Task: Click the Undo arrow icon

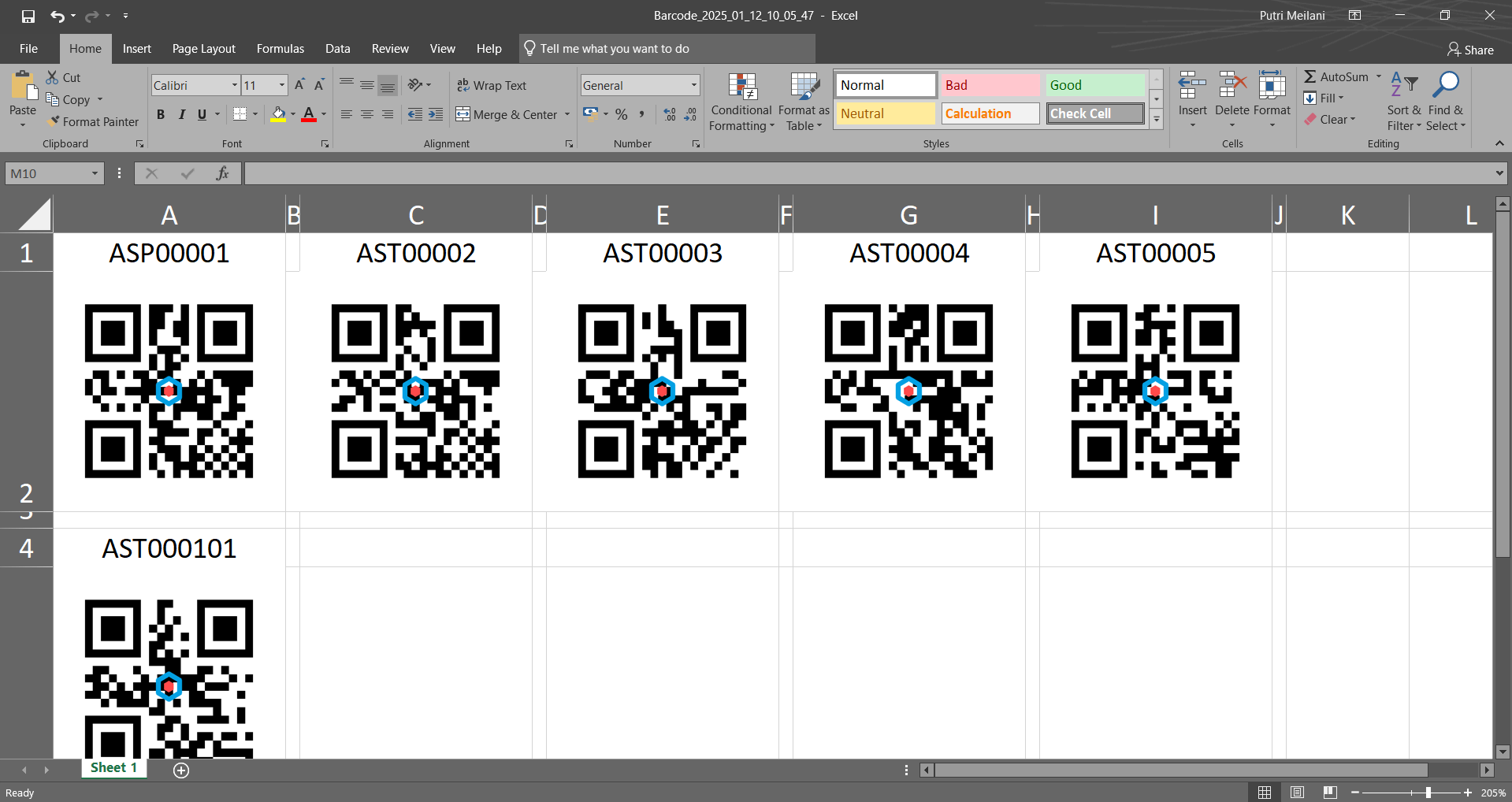Action: [x=58, y=16]
